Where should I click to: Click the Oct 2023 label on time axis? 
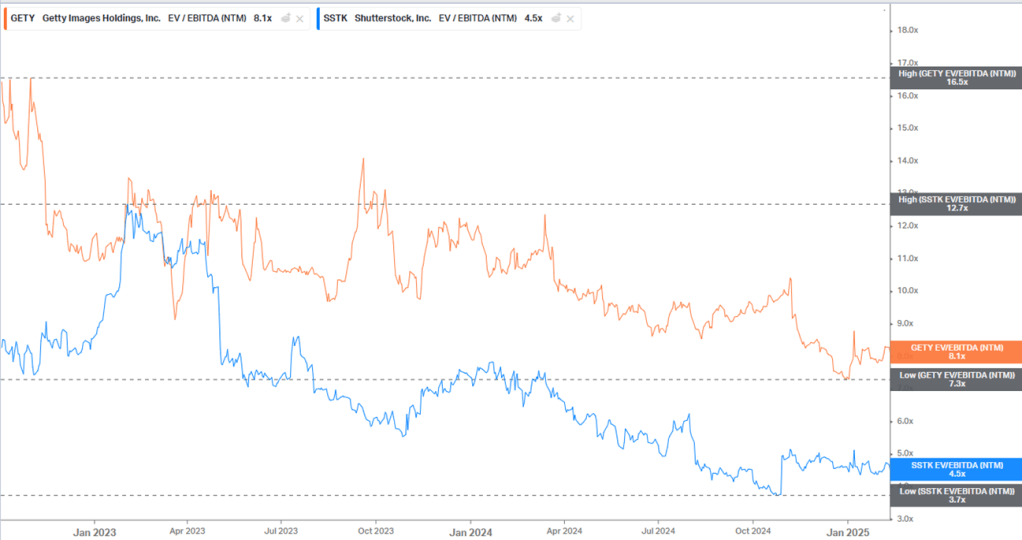click(375, 531)
